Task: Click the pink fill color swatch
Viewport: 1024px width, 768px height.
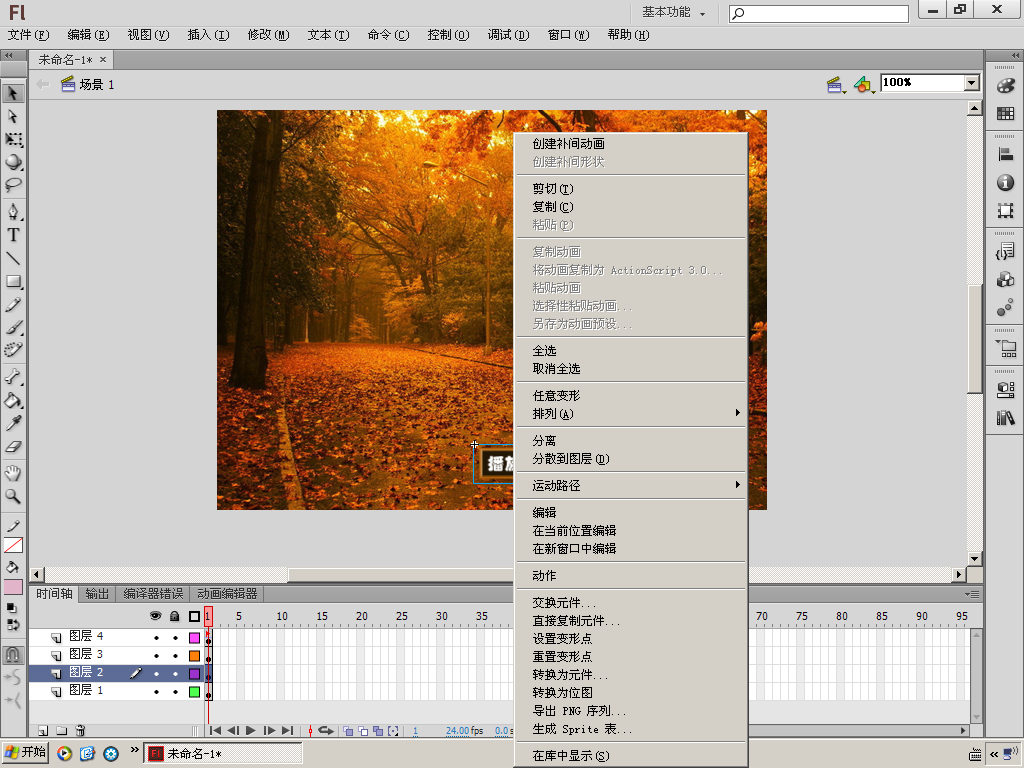Action: pyautogui.click(x=13, y=586)
